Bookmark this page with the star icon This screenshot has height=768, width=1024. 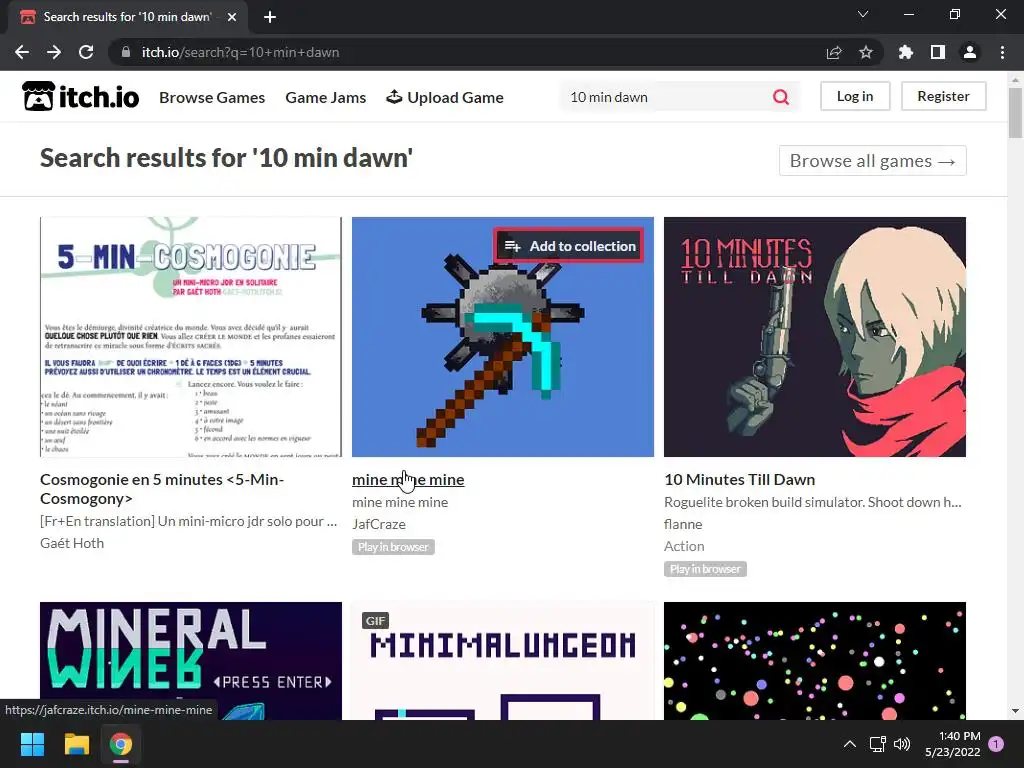click(866, 52)
